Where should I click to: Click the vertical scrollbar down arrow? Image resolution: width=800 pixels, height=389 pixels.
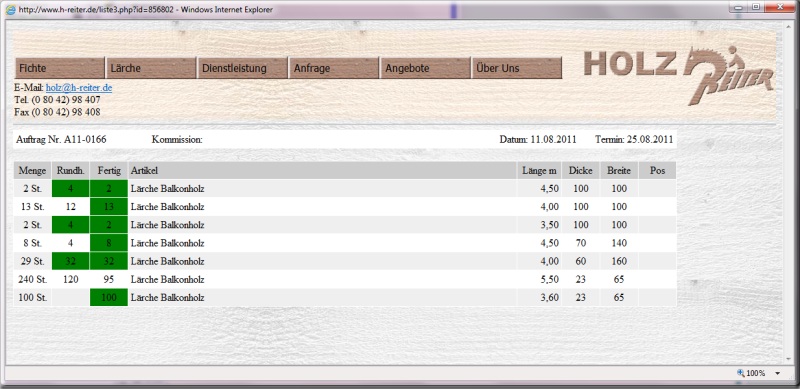point(788,359)
